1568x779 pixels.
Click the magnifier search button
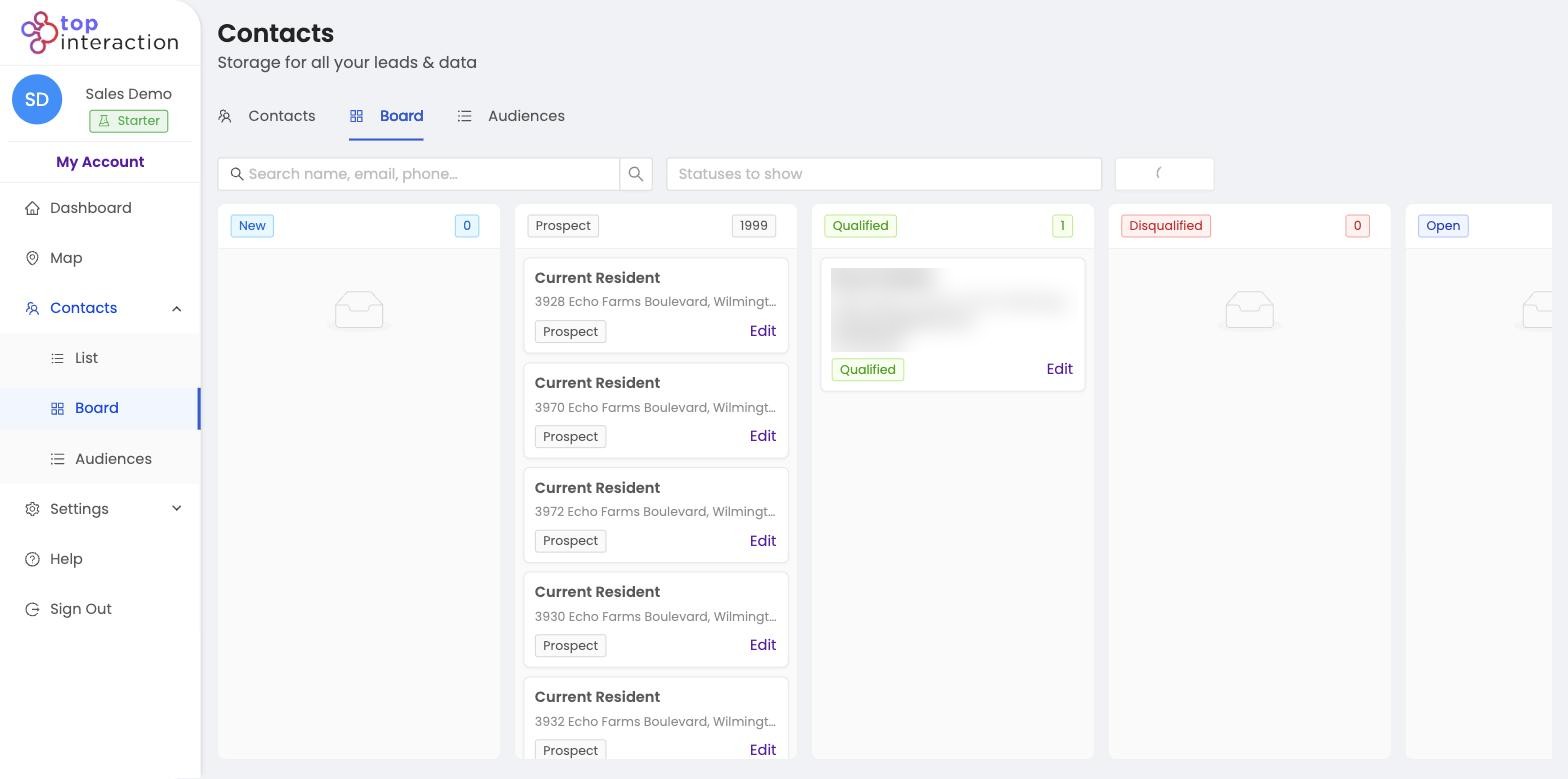(x=636, y=174)
